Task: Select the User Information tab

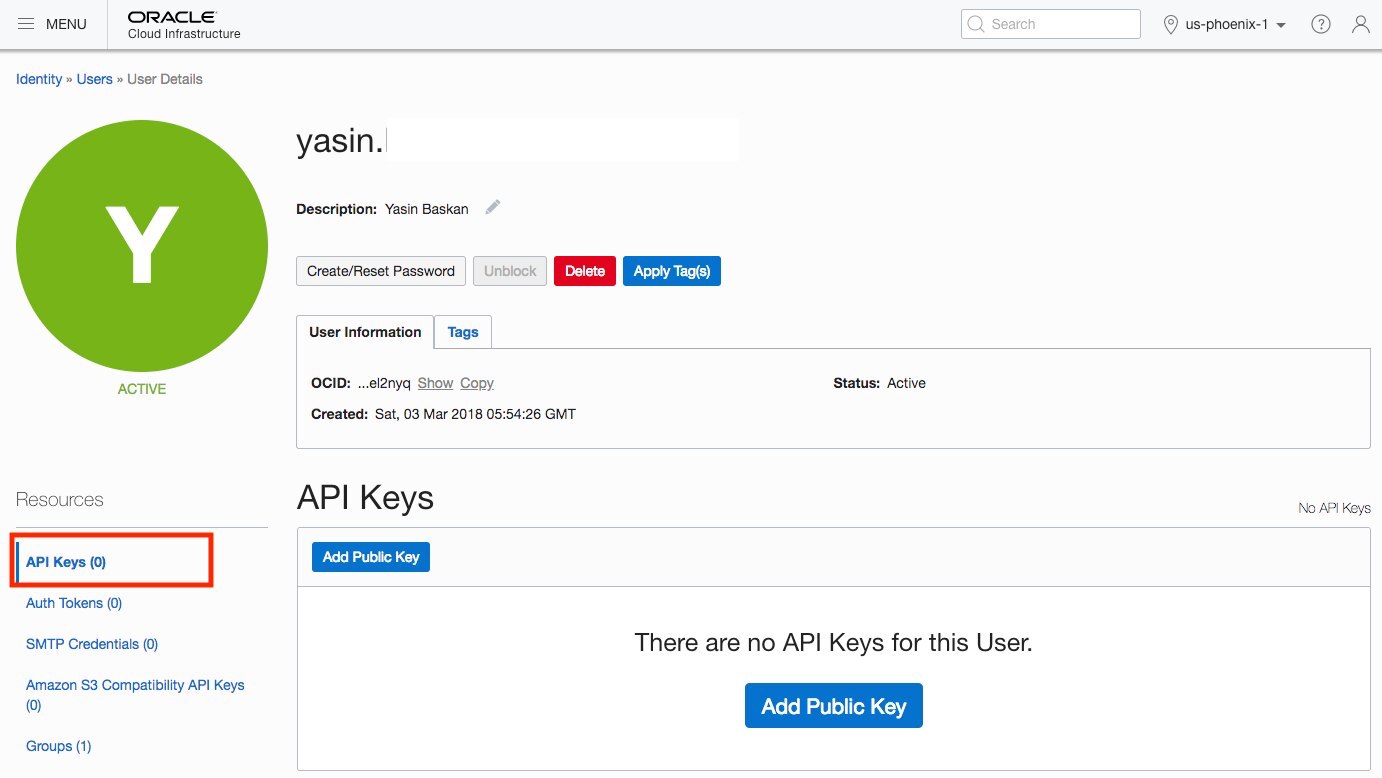Action: [x=365, y=332]
